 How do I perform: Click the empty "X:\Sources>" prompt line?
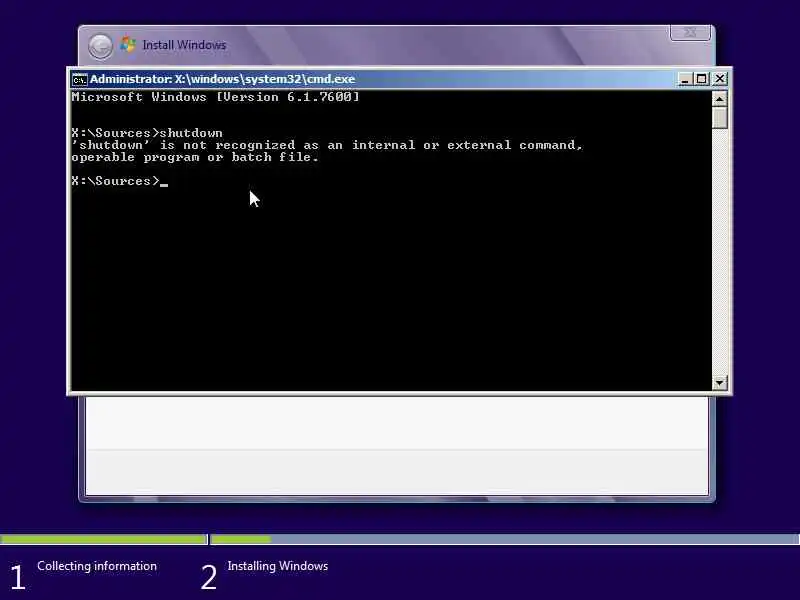click(x=119, y=181)
